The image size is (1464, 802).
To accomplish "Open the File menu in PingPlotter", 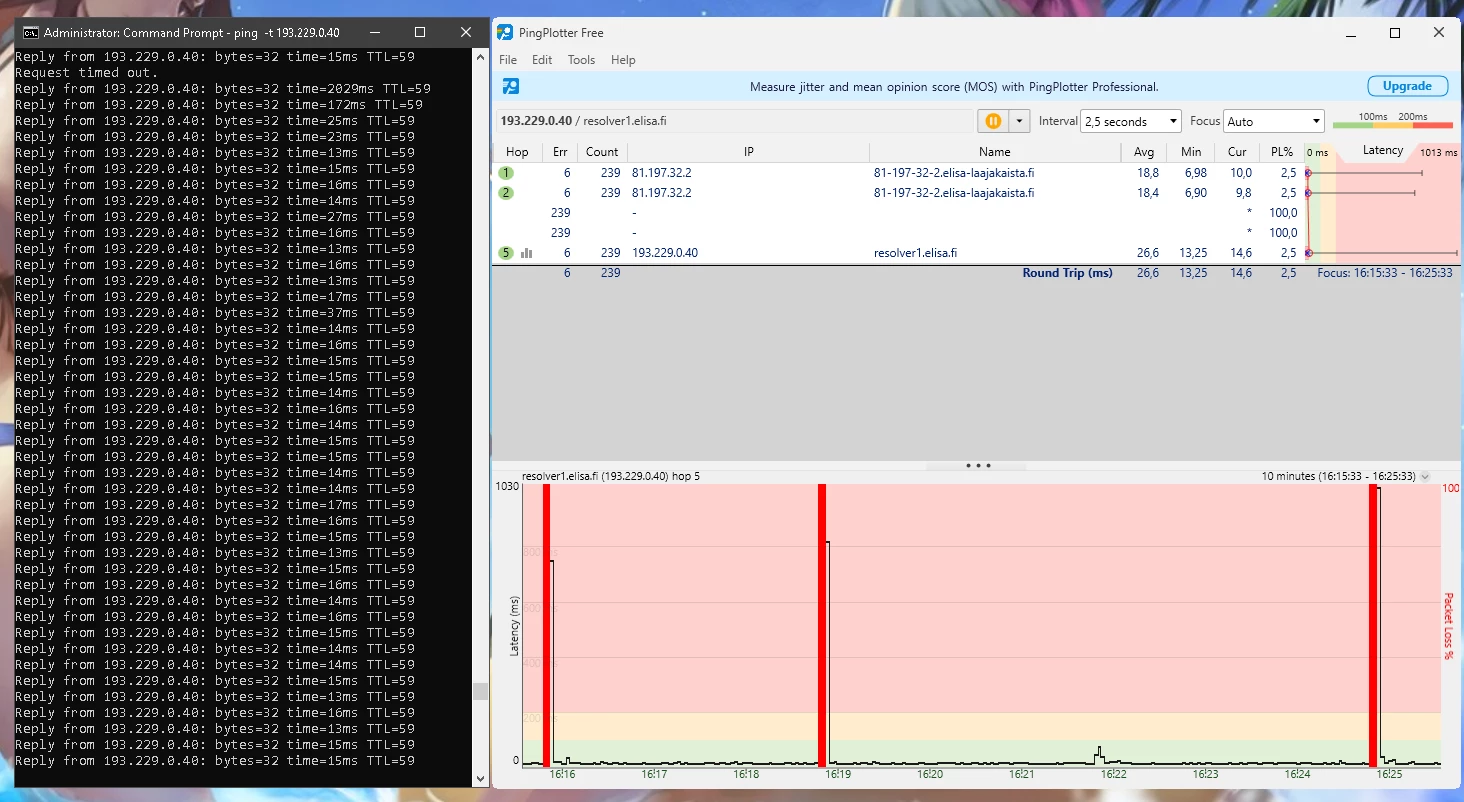I will [508, 60].
